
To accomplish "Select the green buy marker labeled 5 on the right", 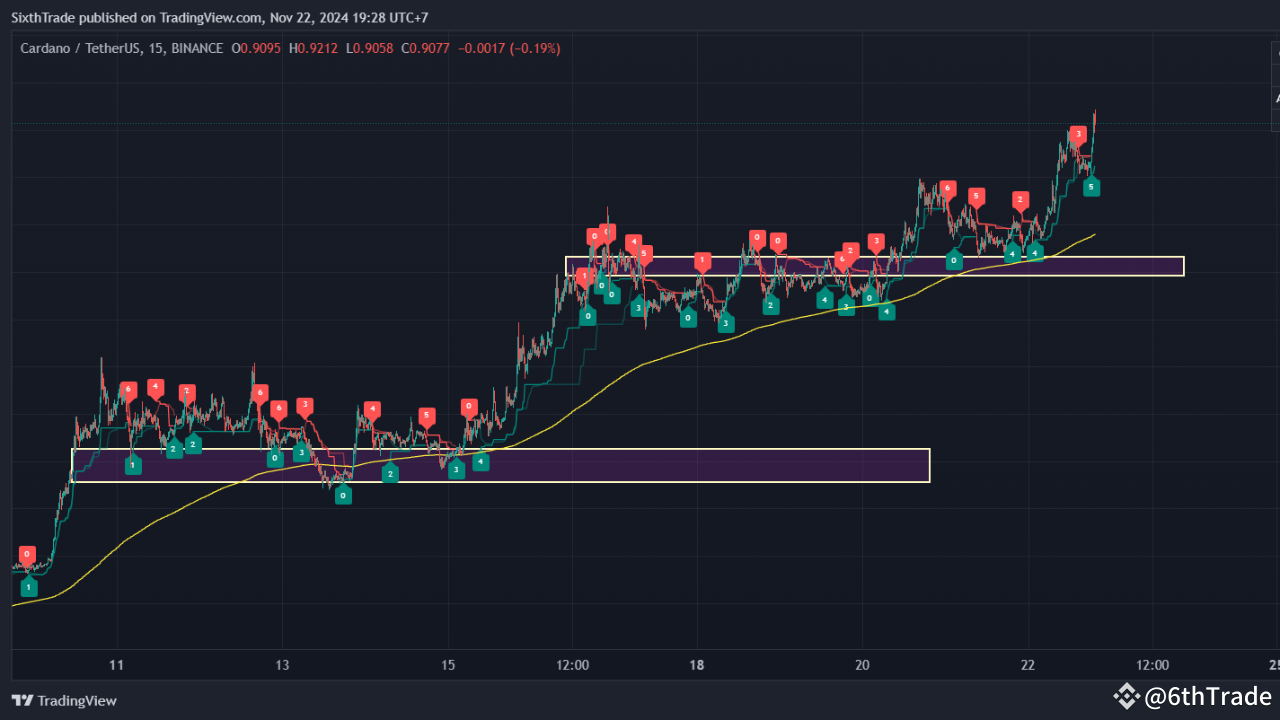I will 1091,186.
